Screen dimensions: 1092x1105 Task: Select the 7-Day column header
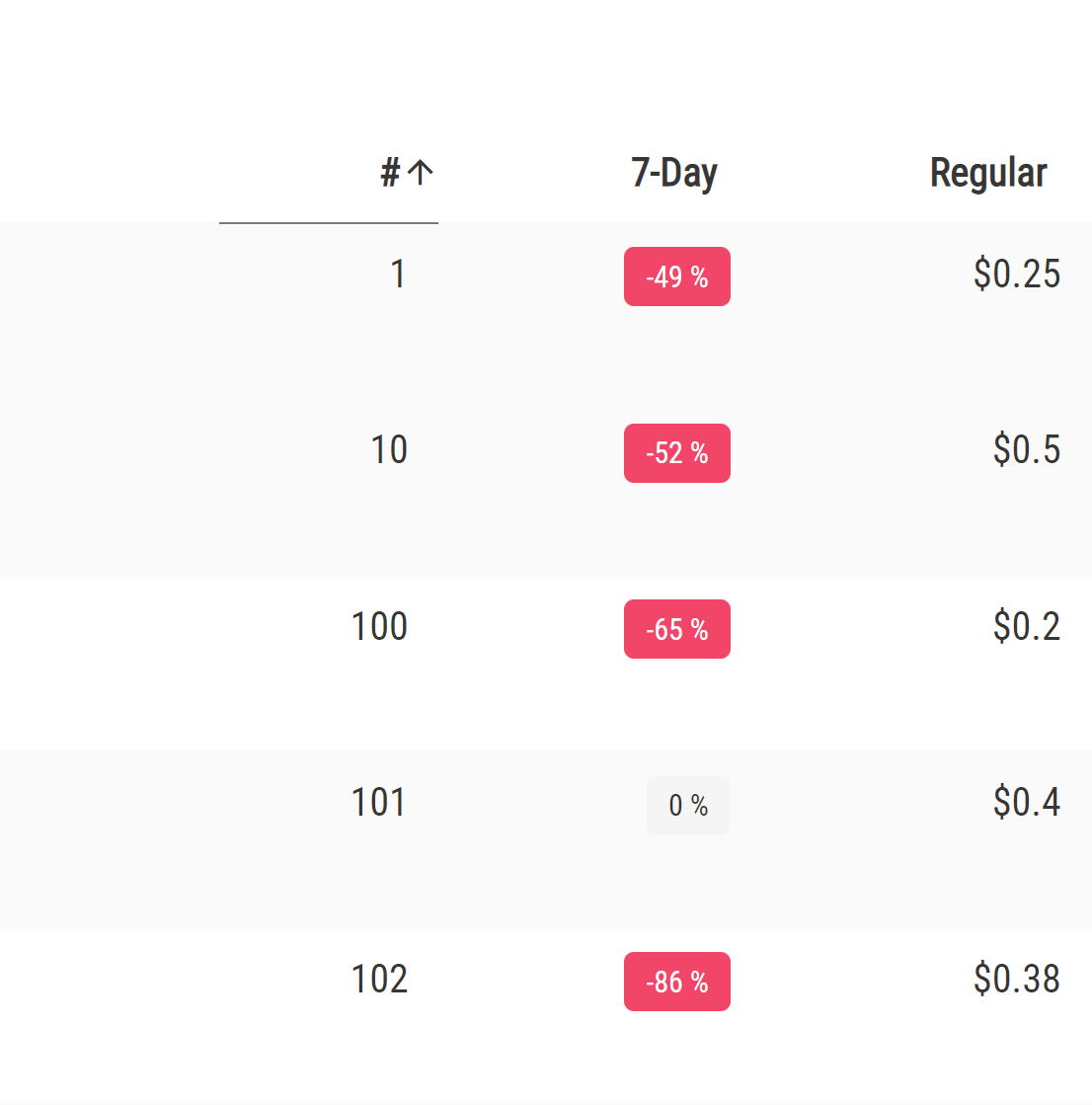click(x=675, y=172)
